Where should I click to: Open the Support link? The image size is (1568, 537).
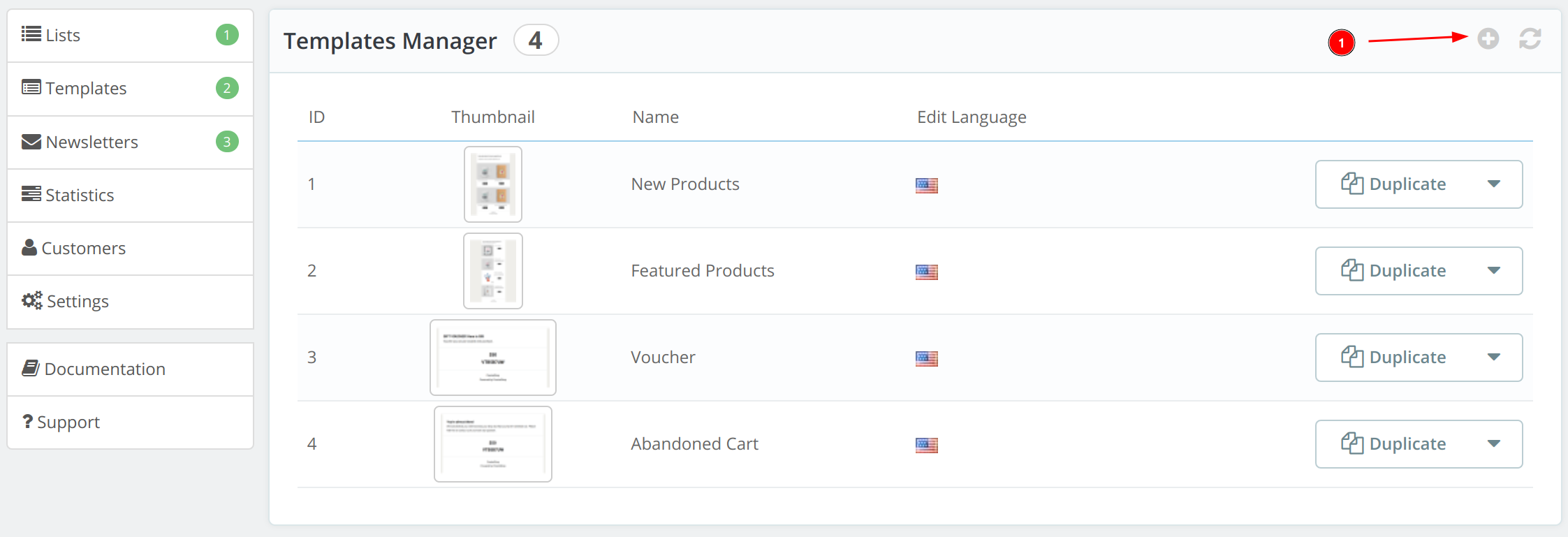68,422
